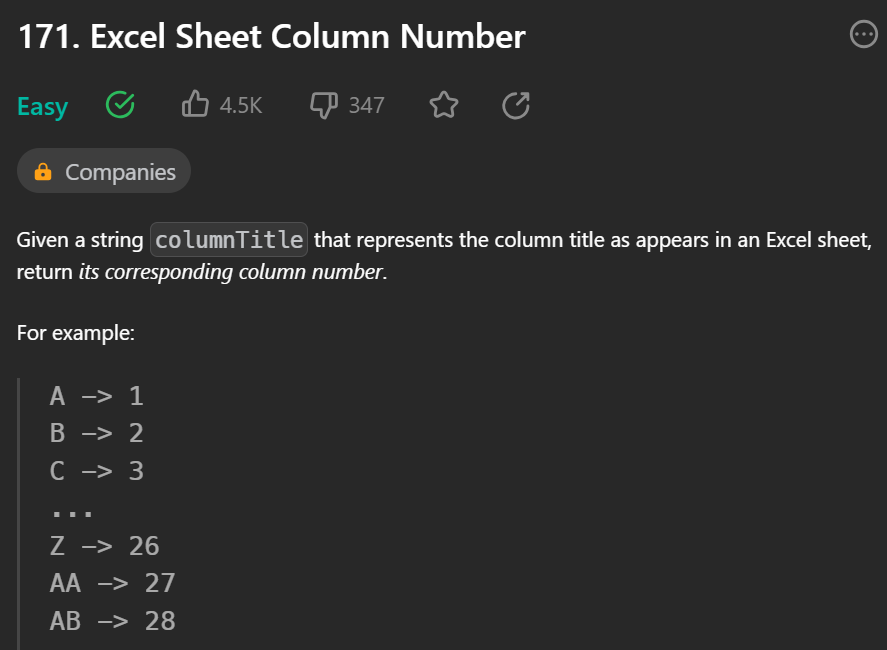Click the AB -> 28 example line

[112, 621]
